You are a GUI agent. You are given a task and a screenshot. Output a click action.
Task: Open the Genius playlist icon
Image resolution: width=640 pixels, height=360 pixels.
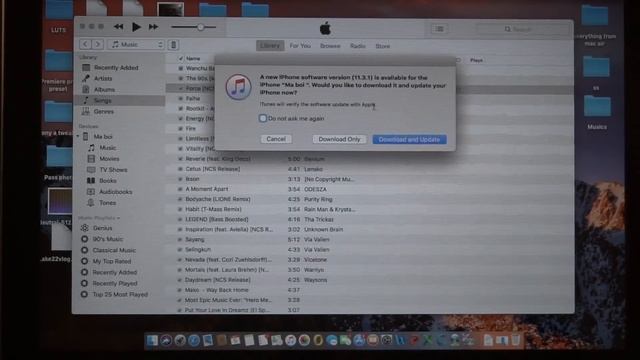(84, 228)
